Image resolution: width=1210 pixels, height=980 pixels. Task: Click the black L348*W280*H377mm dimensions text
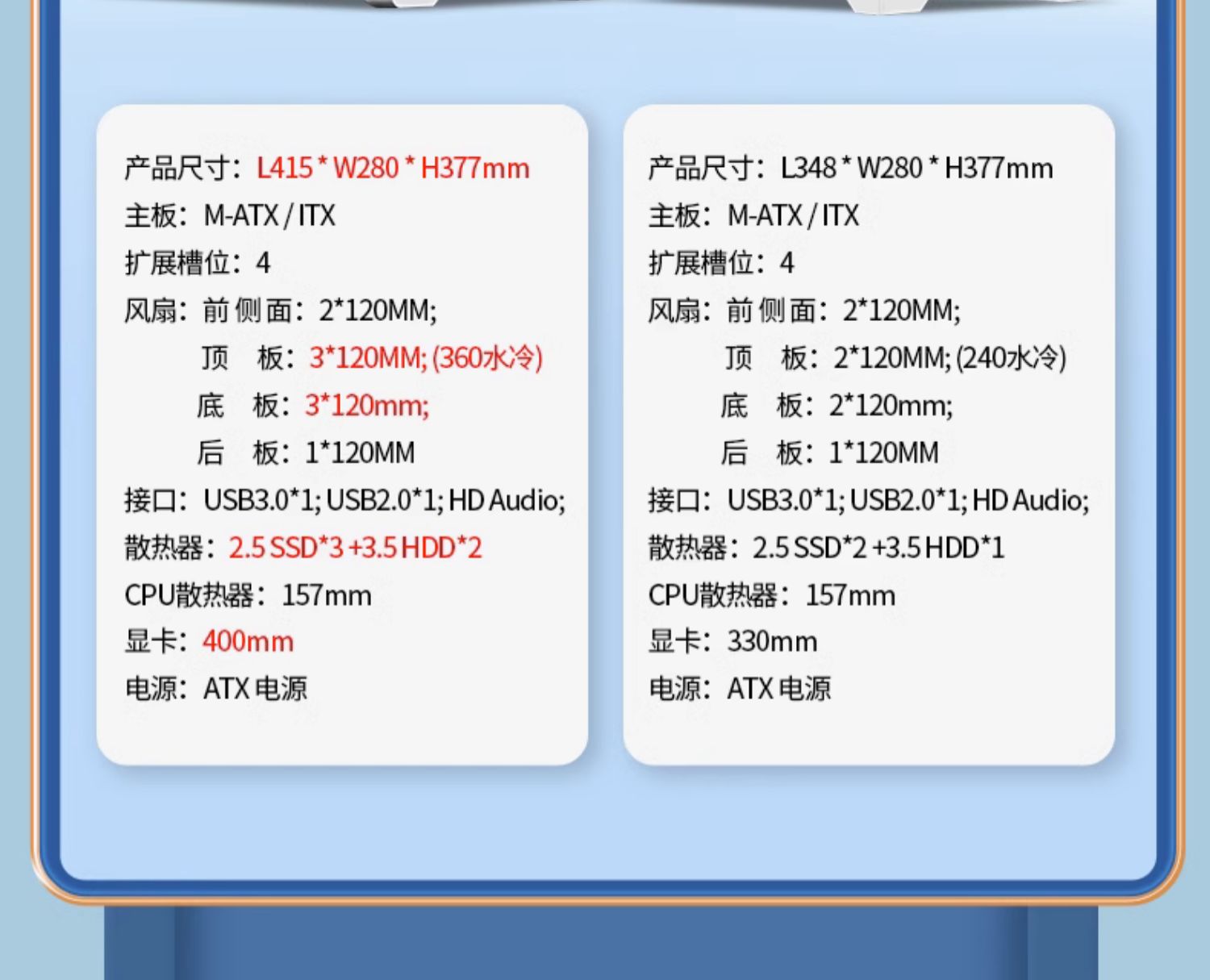point(916,169)
